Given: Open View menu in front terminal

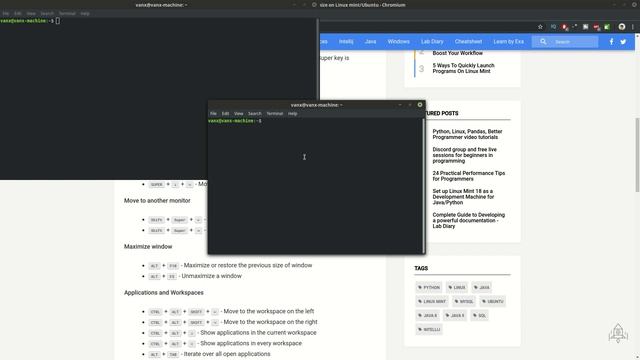Looking at the screenshot, I should 238,113.
